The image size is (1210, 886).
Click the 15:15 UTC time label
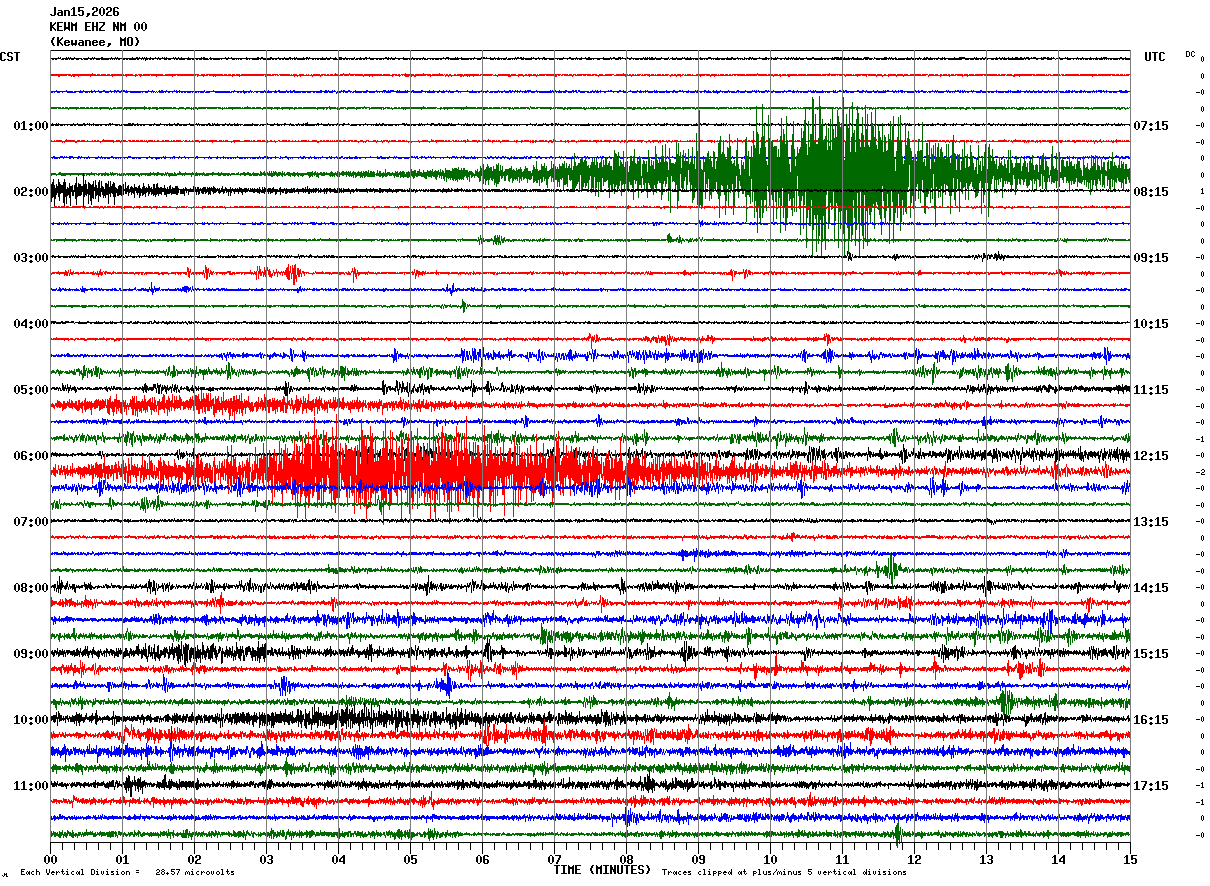1150,654
